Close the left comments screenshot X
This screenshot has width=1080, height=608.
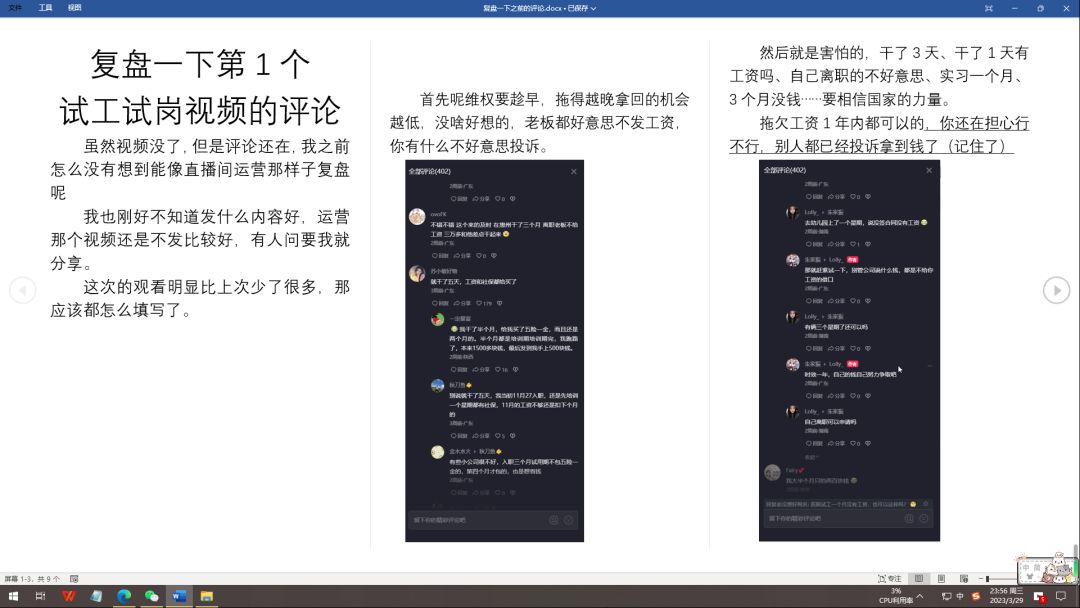574,171
